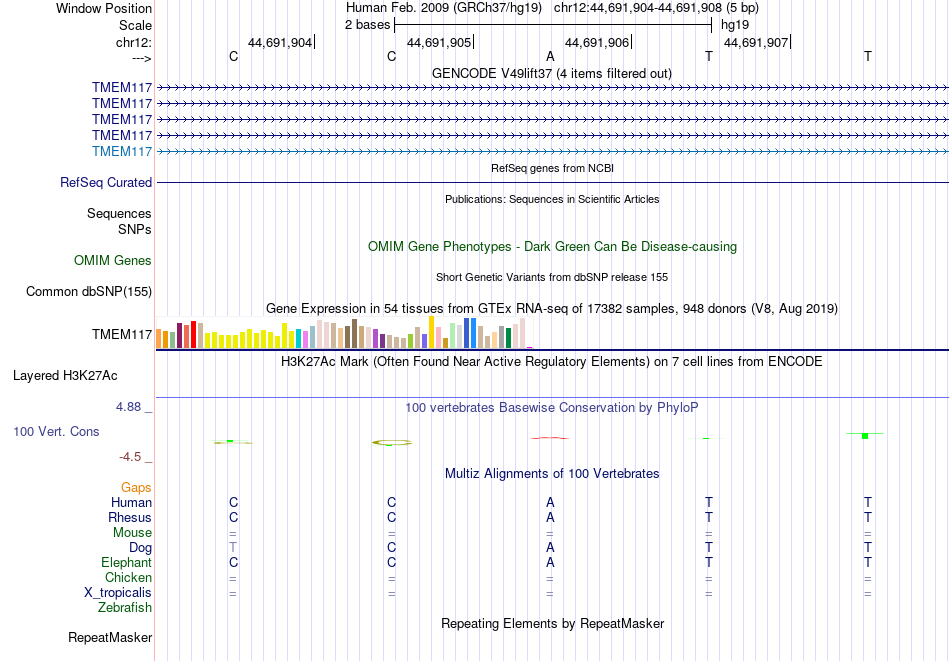Click the Mouse species label
The width and height of the screenshot is (950, 661).
[132, 533]
